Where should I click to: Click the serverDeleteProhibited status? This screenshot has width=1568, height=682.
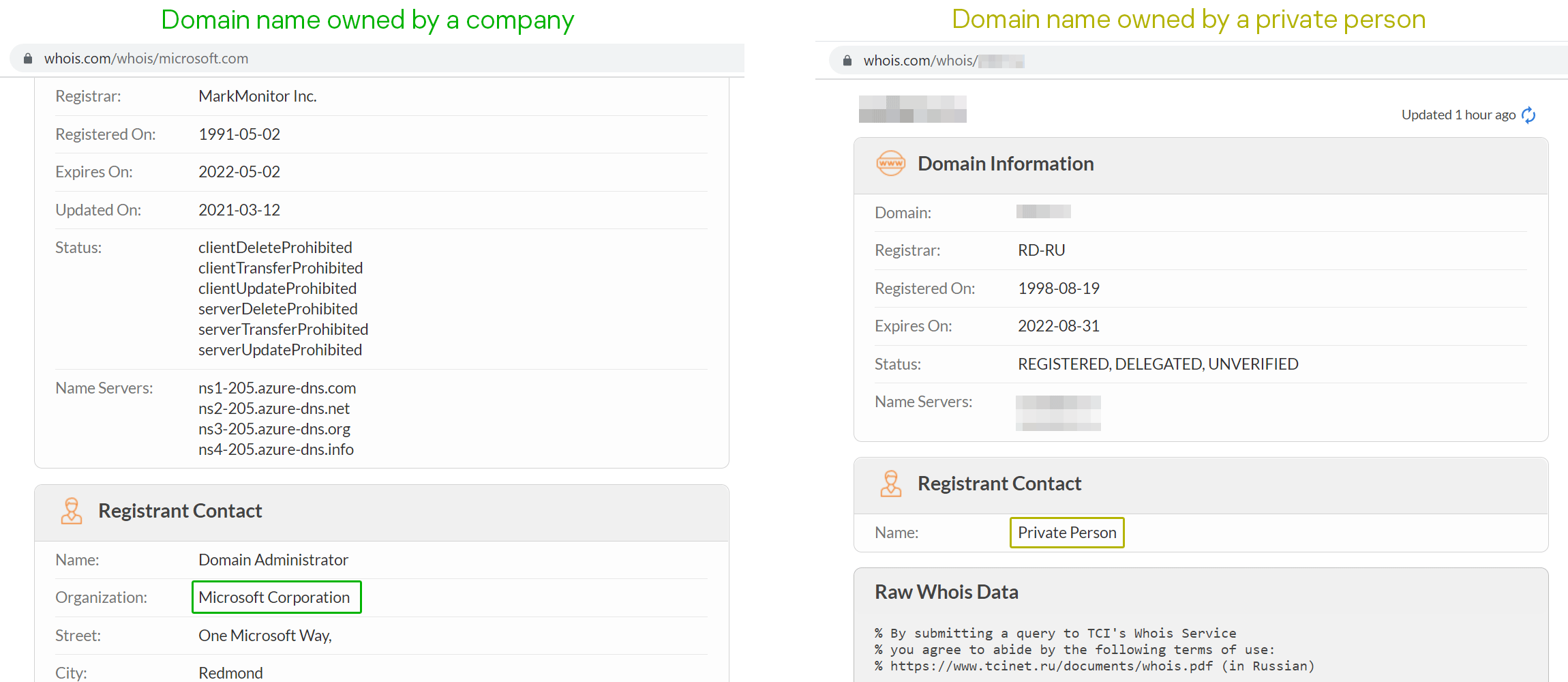click(278, 309)
